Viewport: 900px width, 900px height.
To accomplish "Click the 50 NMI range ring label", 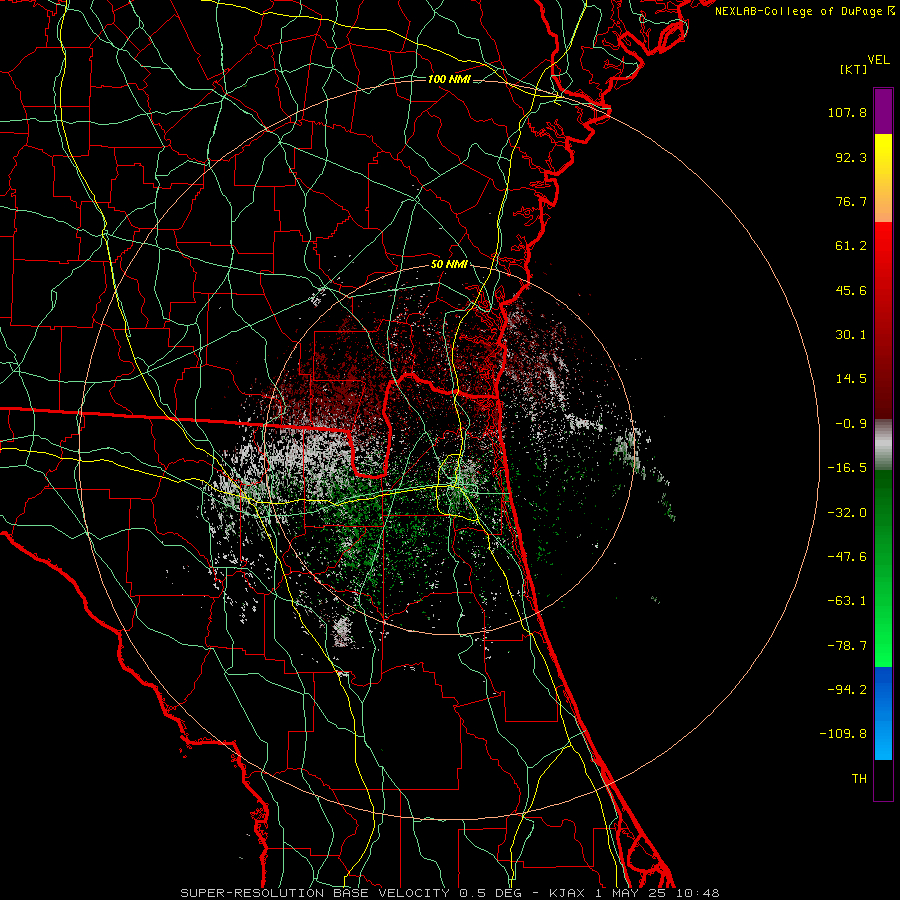I will click(x=449, y=265).
